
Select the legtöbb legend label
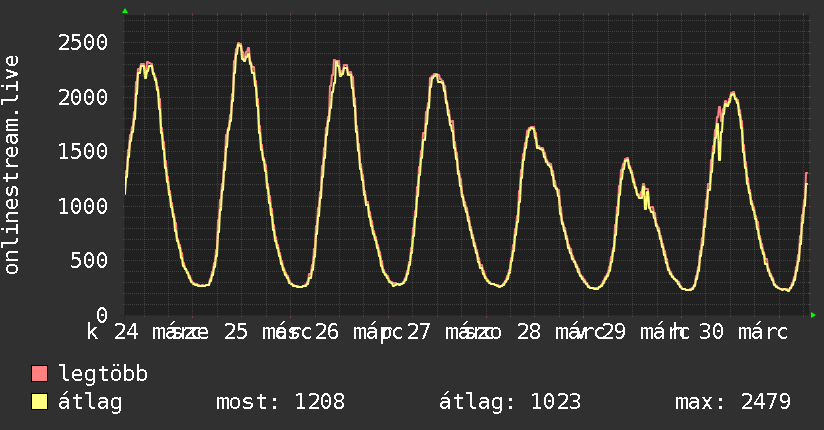(x=103, y=373)
